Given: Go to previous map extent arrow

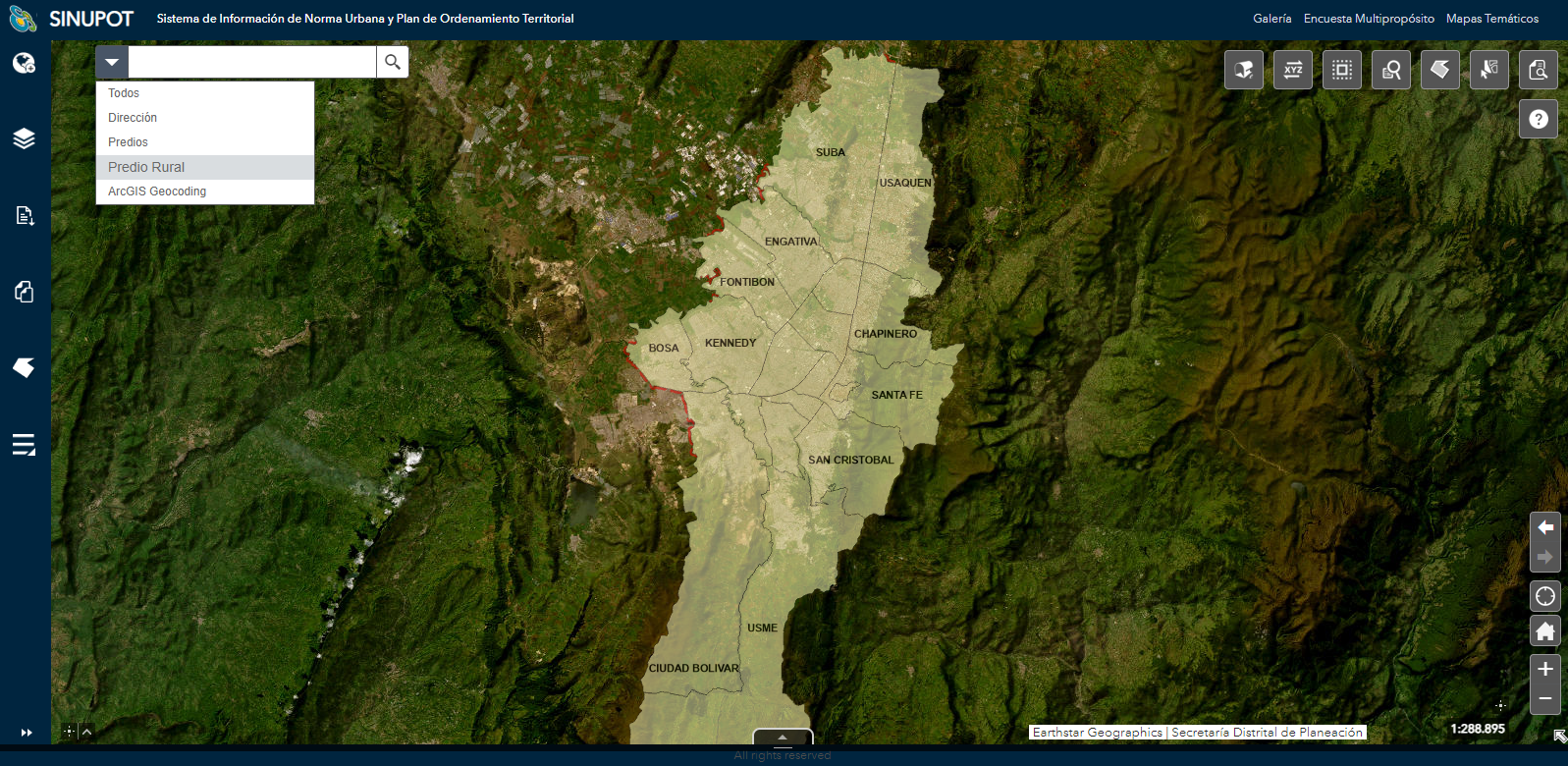Looking at the screenshot, I should (1545, 527).
